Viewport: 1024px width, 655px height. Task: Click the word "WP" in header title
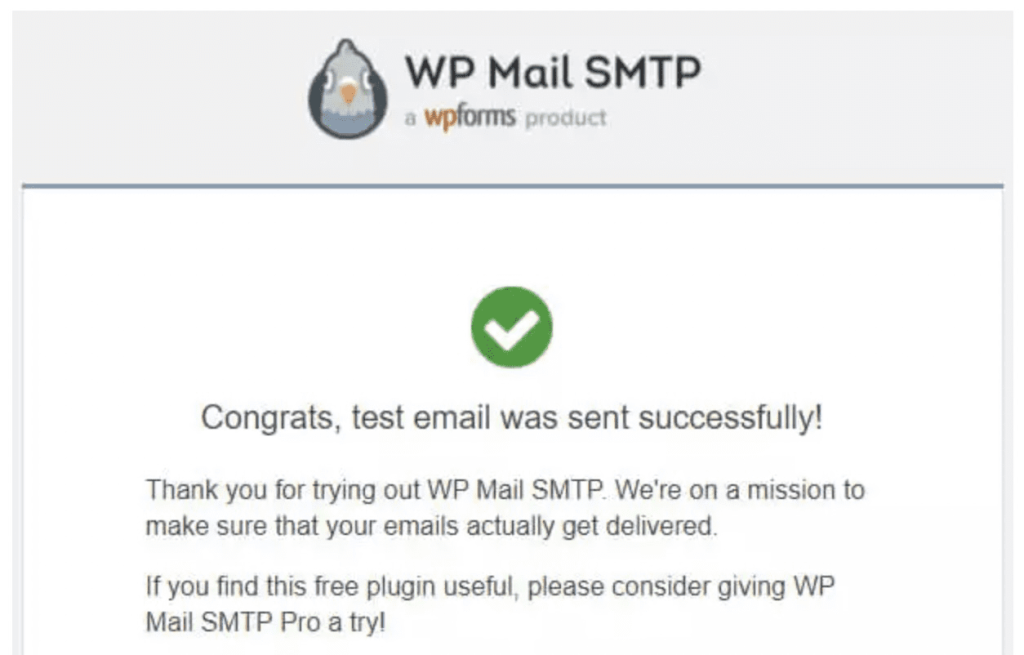click(431, 73)
